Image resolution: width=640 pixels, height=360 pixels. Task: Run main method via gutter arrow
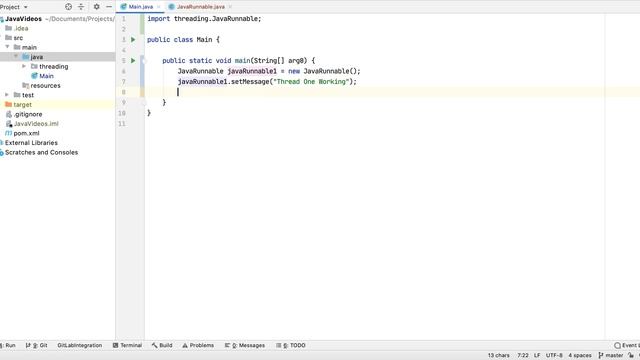pyautogui.click(x=133, y=60)
